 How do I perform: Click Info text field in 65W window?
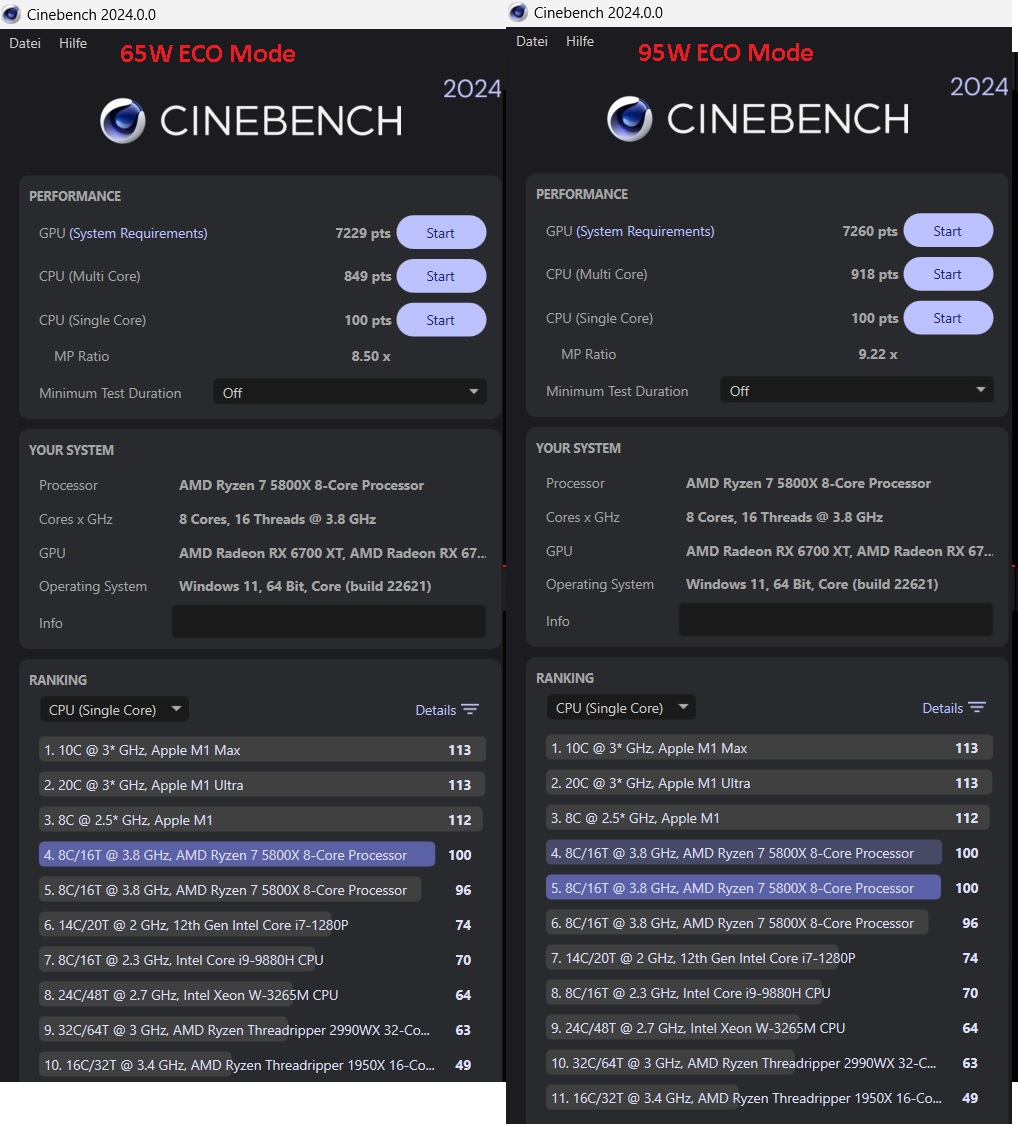coord(329,621)
